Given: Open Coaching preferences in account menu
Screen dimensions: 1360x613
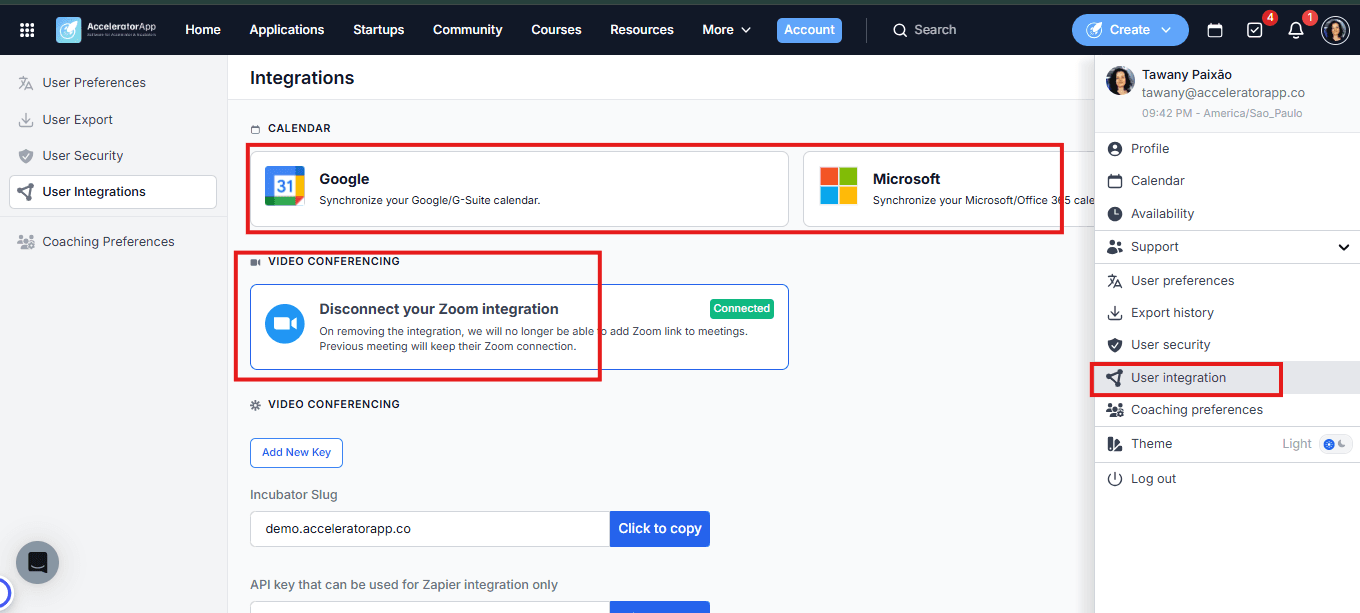Looking at the screenshot, I should 1227,410.
